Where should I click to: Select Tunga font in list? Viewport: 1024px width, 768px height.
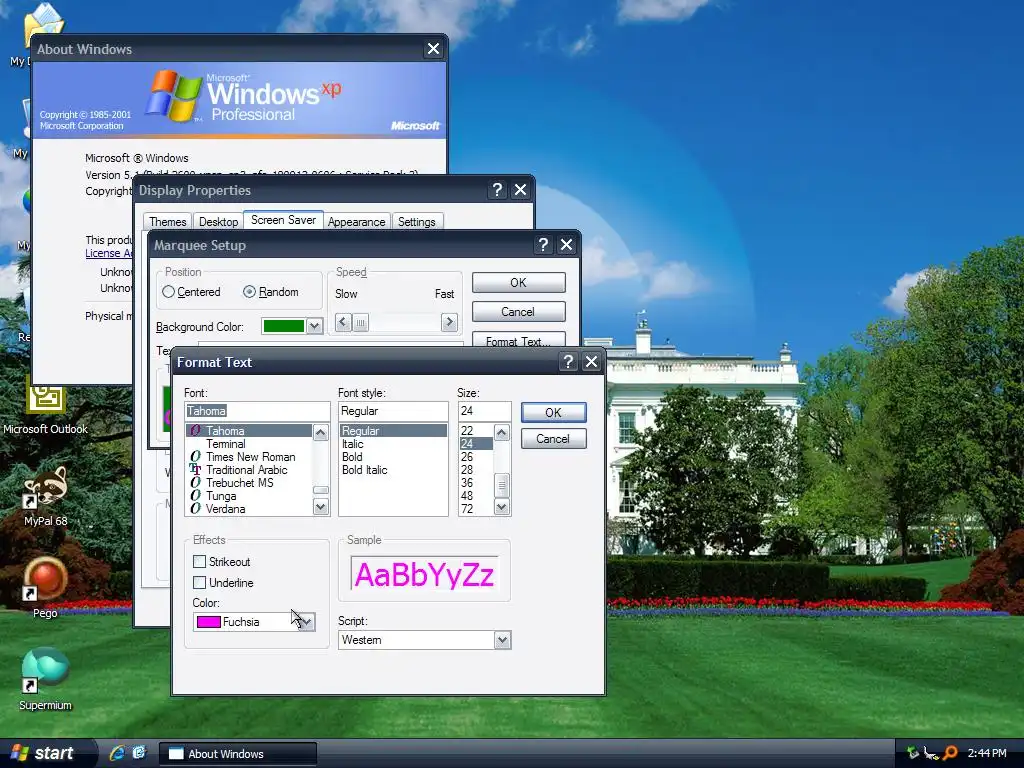pyautogui.click(x=221, y=496)
